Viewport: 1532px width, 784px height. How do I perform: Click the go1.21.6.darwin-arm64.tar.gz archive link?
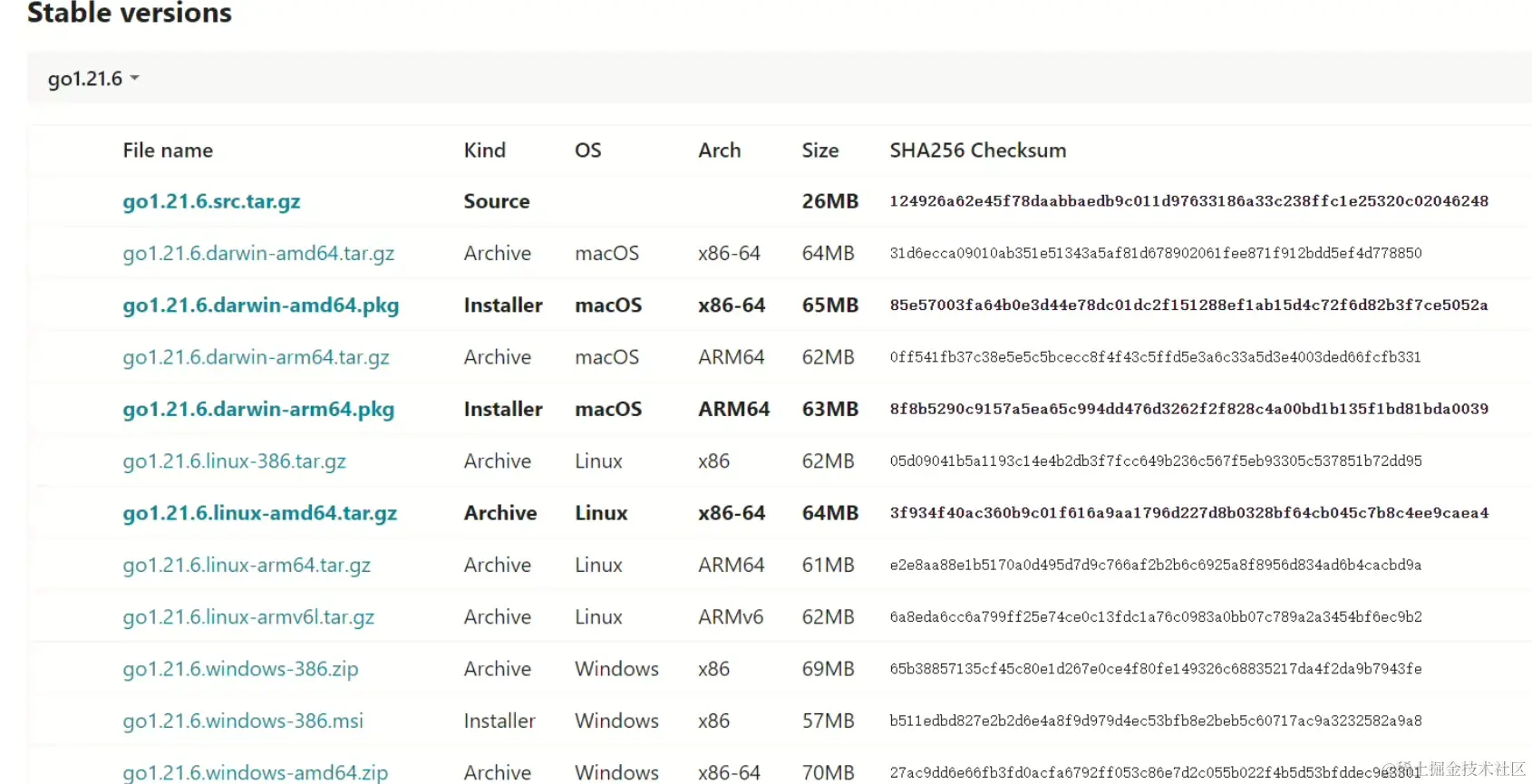click(x=256, y=357)
